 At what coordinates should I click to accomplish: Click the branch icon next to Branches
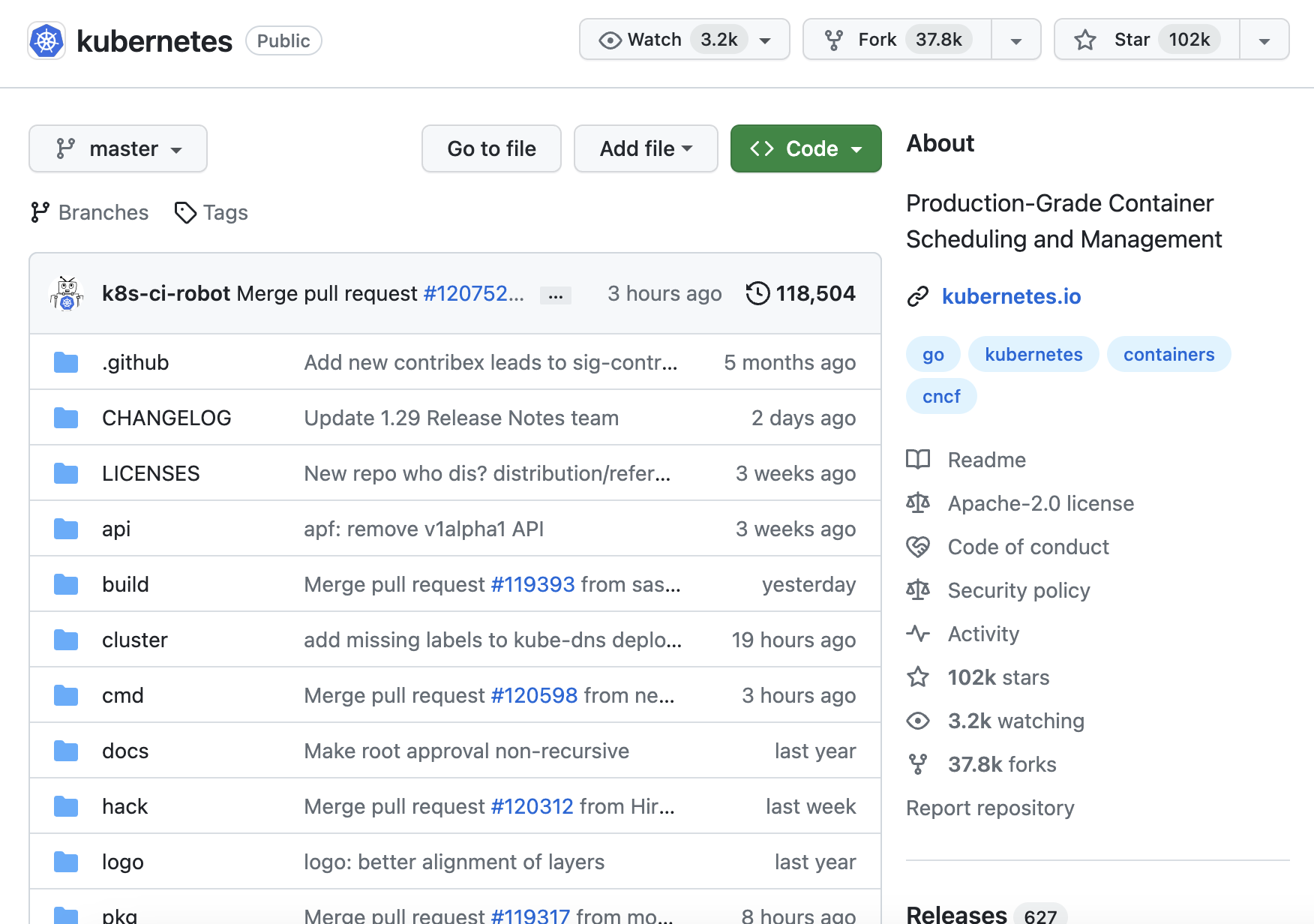click(x=40, y=212)
